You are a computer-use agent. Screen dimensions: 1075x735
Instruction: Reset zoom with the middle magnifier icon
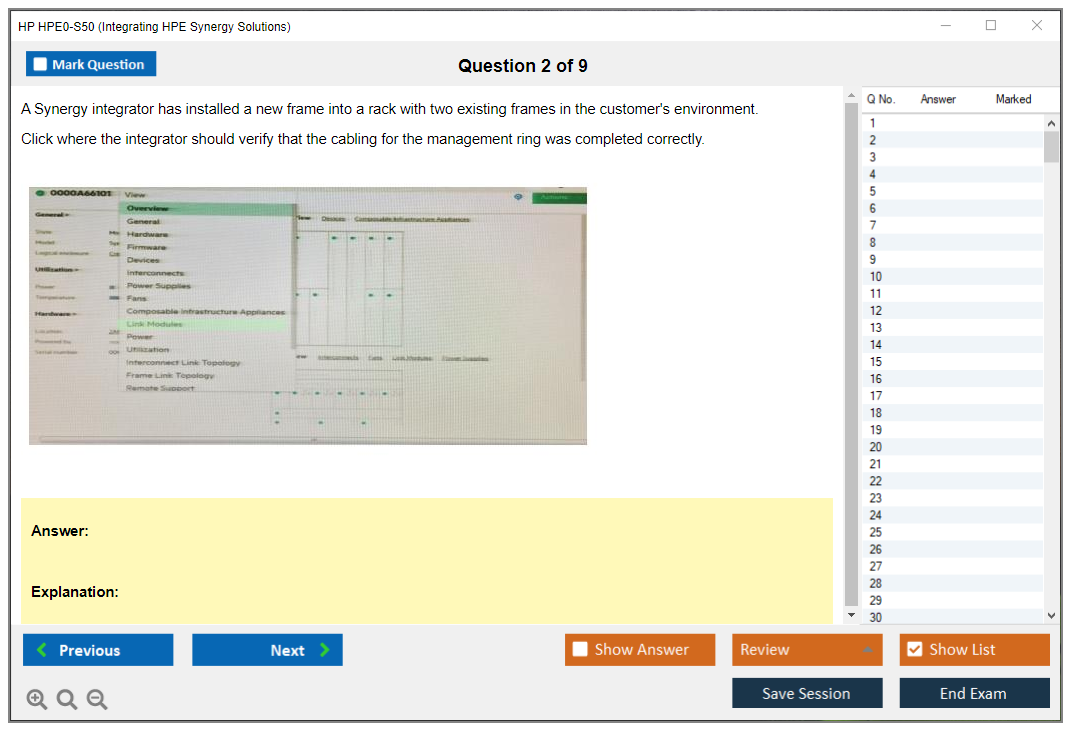[67, 700]
